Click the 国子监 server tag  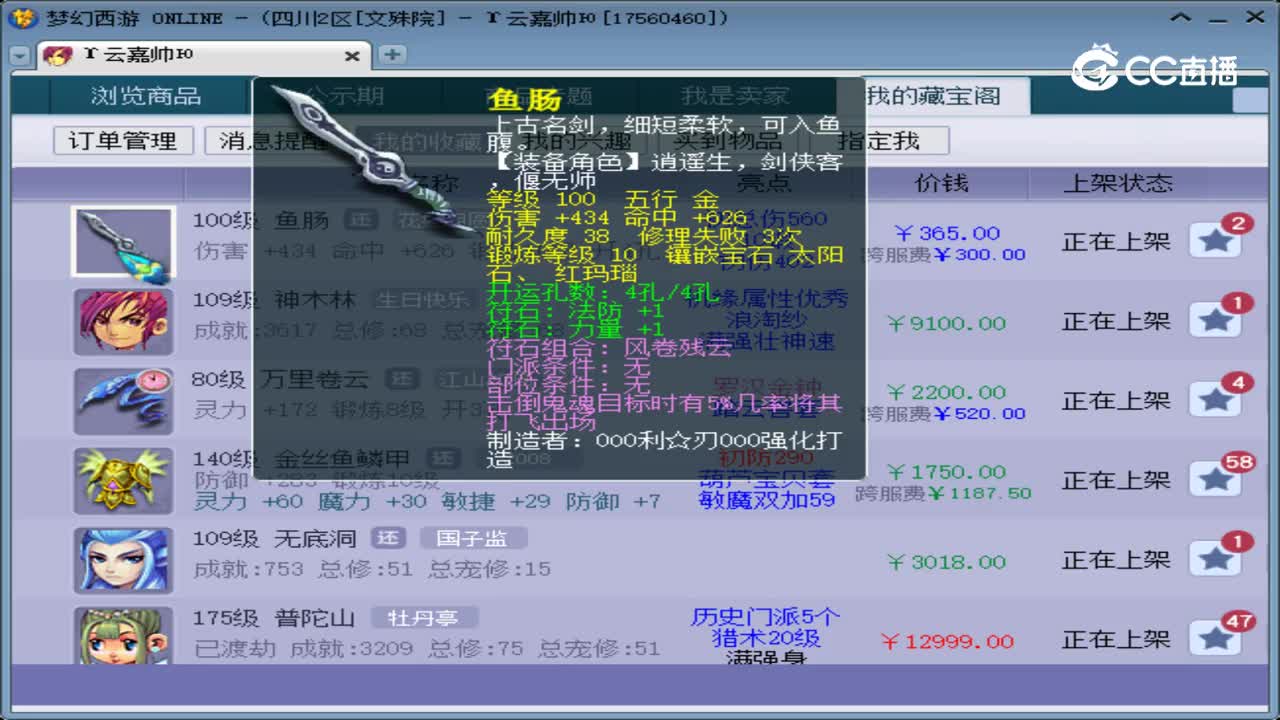tap(471, 538)
